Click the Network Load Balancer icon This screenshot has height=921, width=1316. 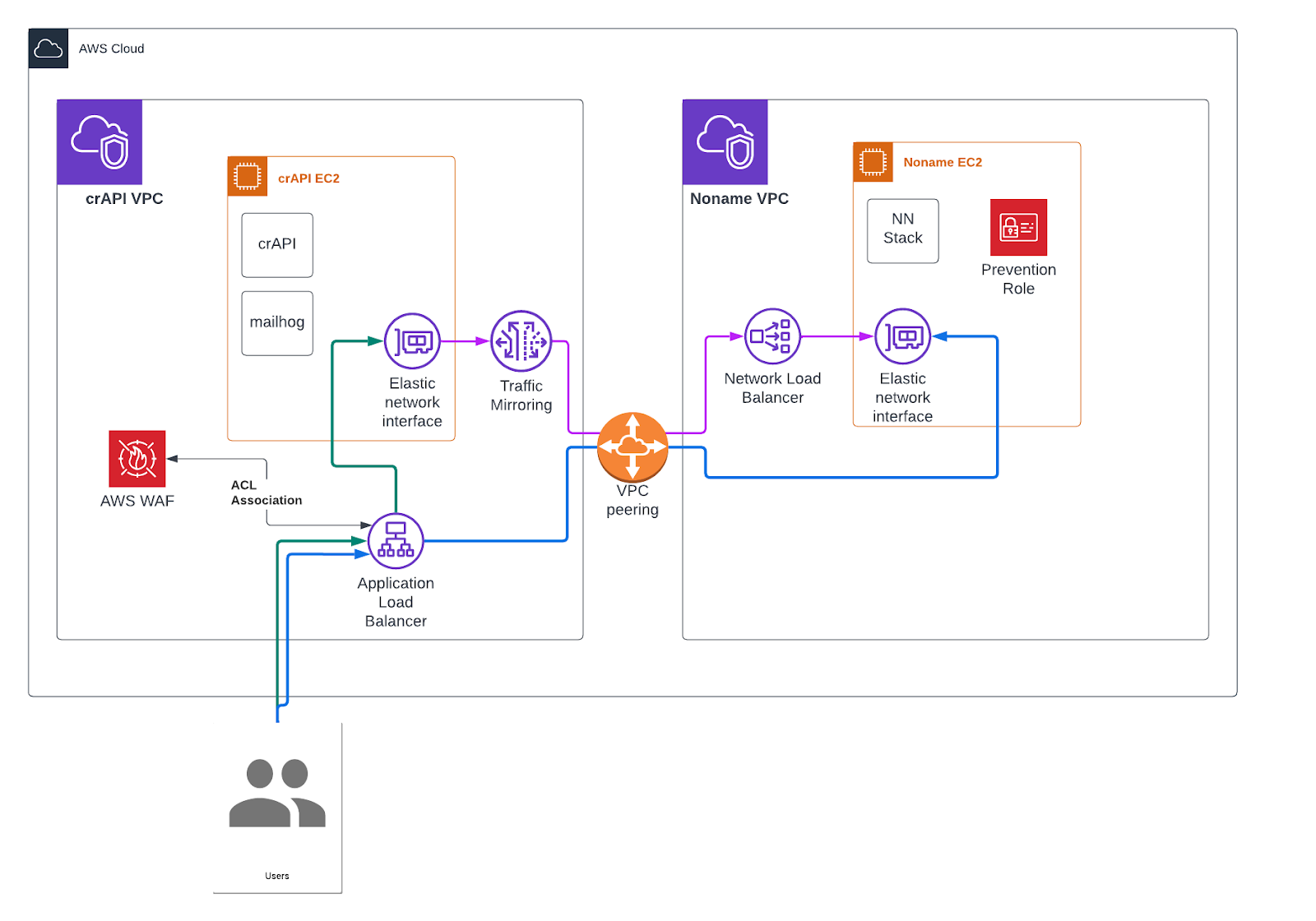pyautogui.click(x=772, y=336)
